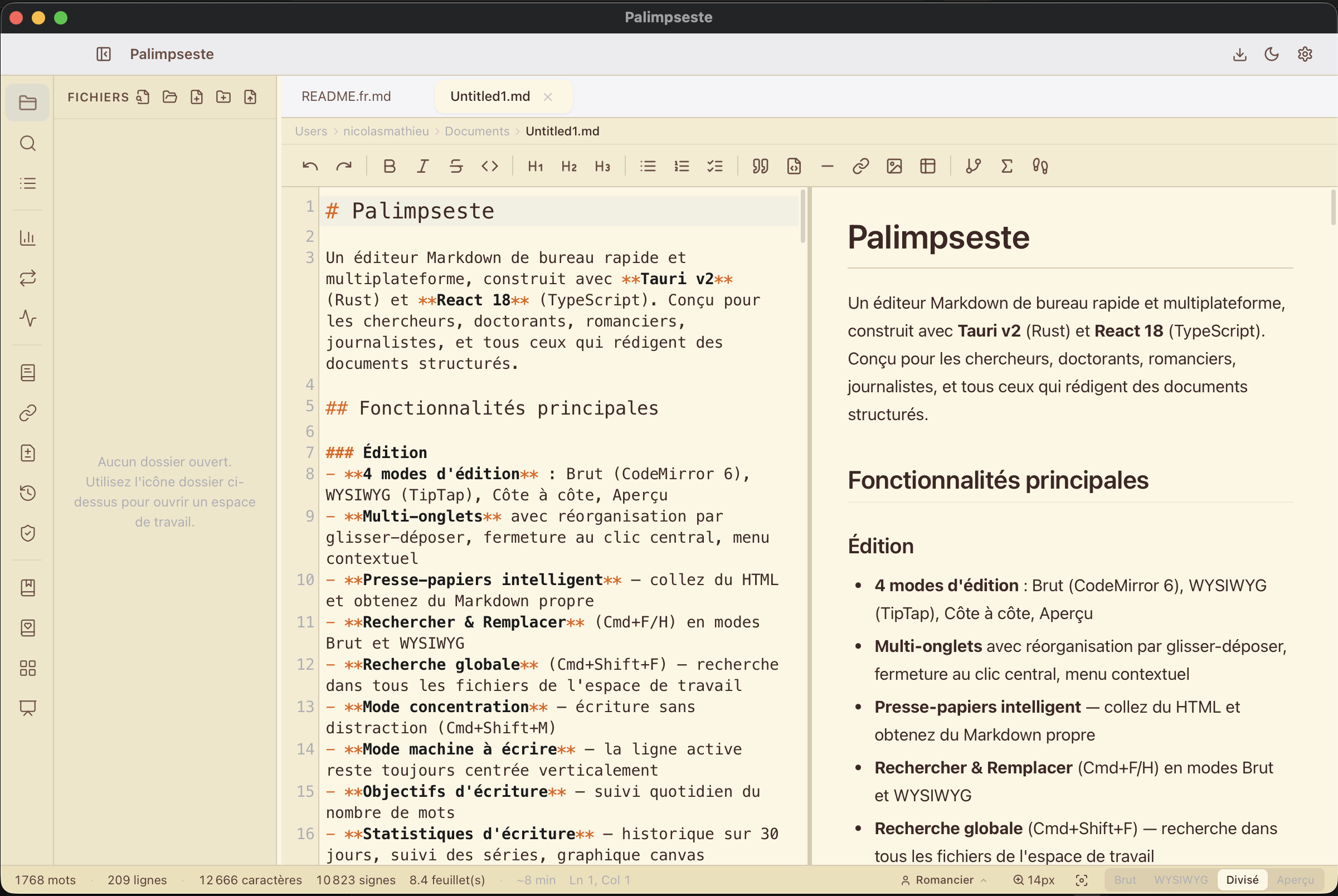Click the link icon in the left rail

coord(27,412)
